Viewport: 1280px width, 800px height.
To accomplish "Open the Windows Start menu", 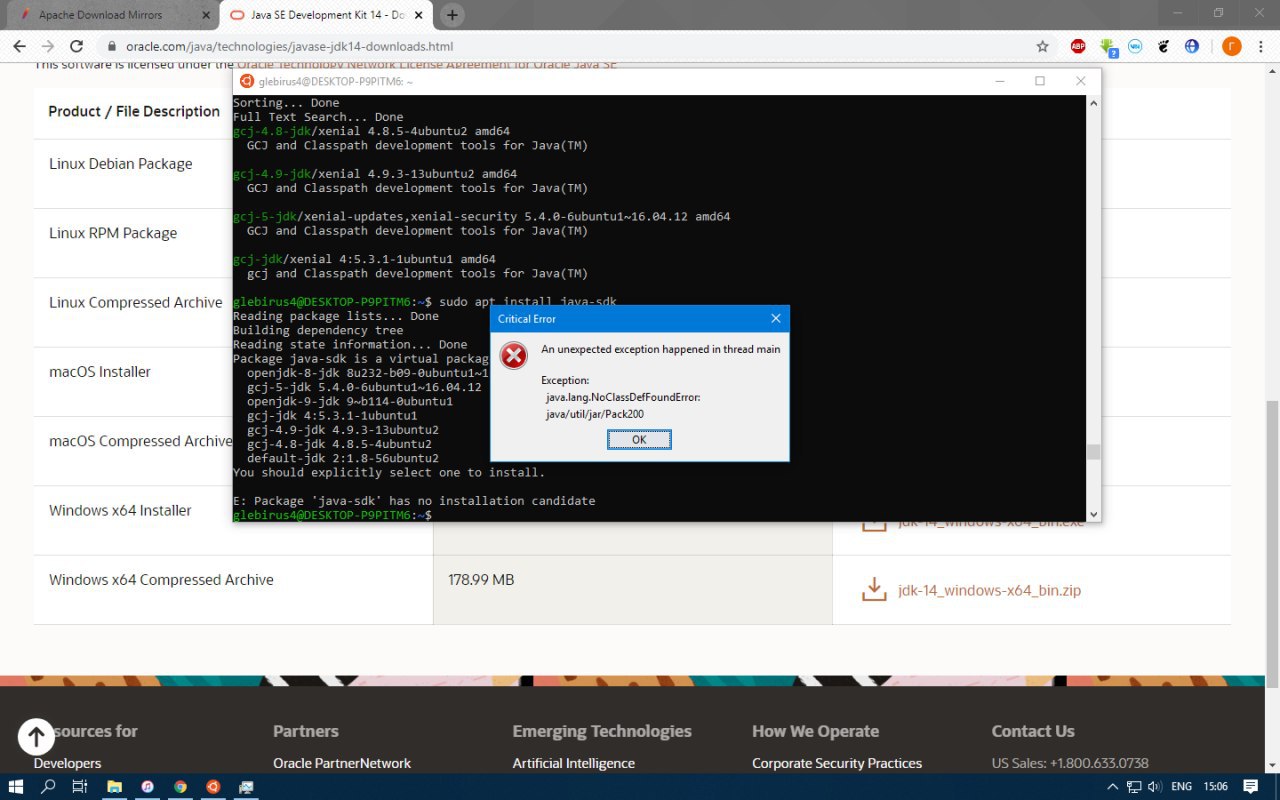I will (16, 786).
